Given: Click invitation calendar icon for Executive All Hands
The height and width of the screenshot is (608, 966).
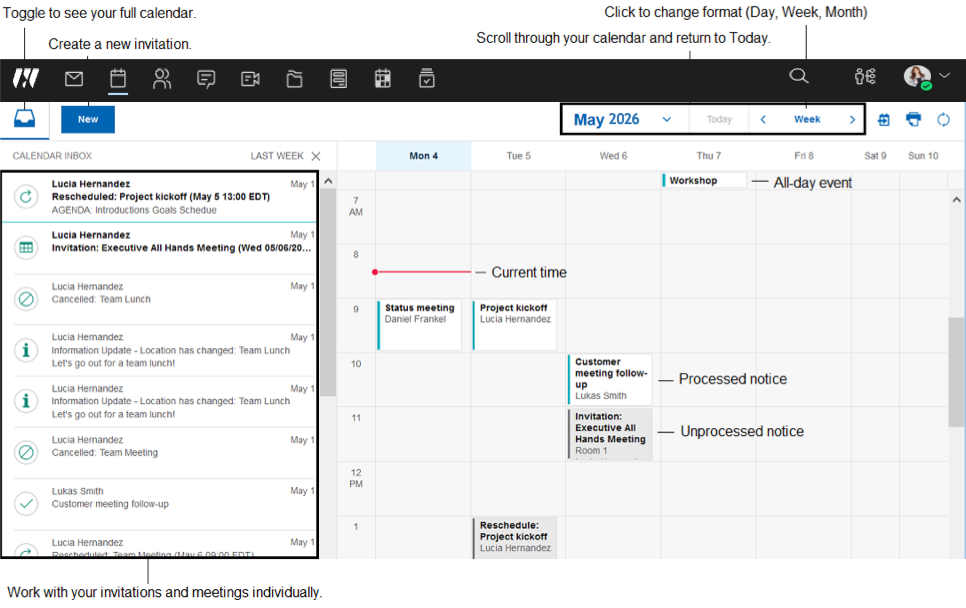Looking at the screenshot, I should click(26, 248).
